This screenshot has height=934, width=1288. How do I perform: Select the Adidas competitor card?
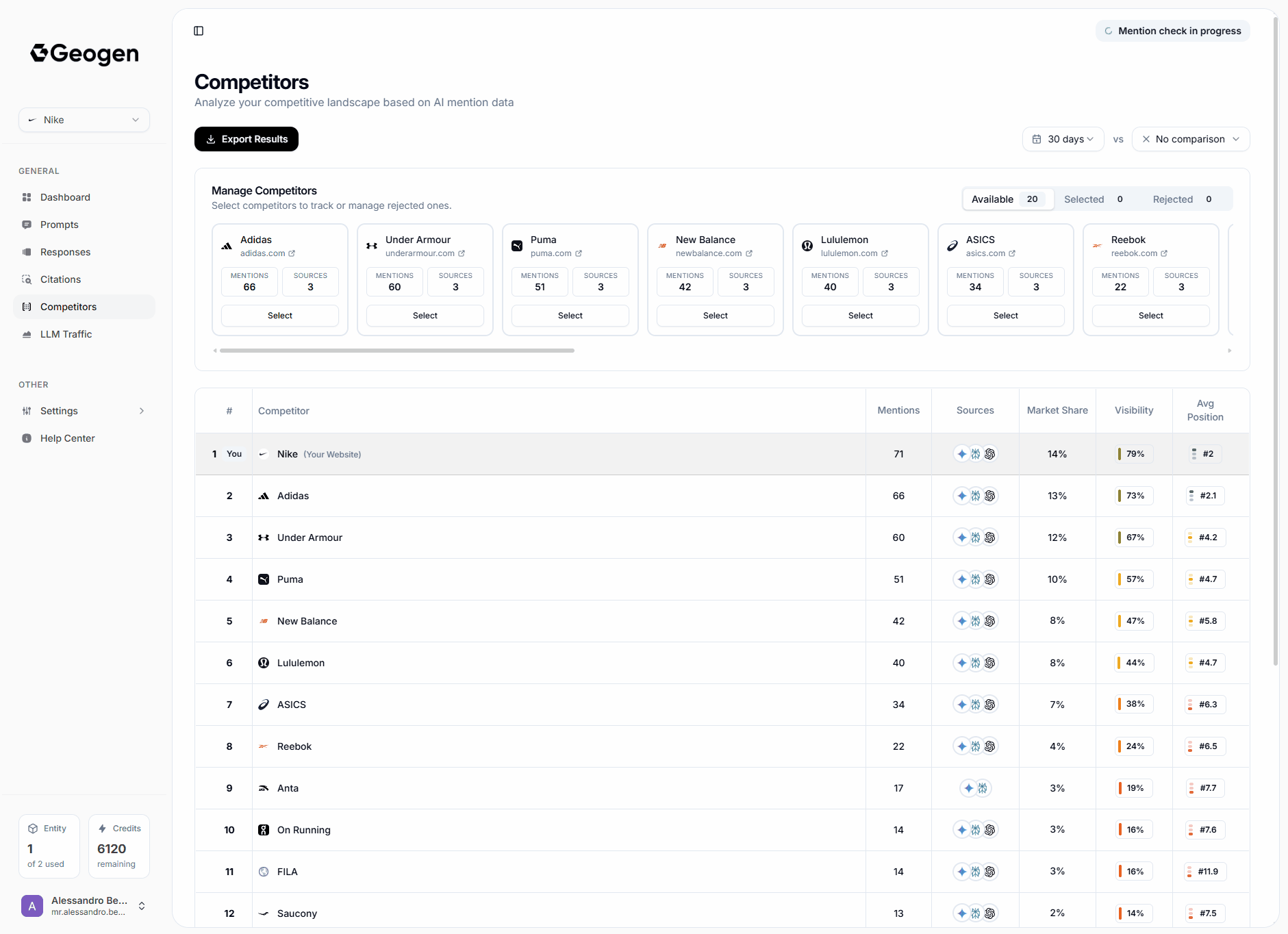point(279,315)
